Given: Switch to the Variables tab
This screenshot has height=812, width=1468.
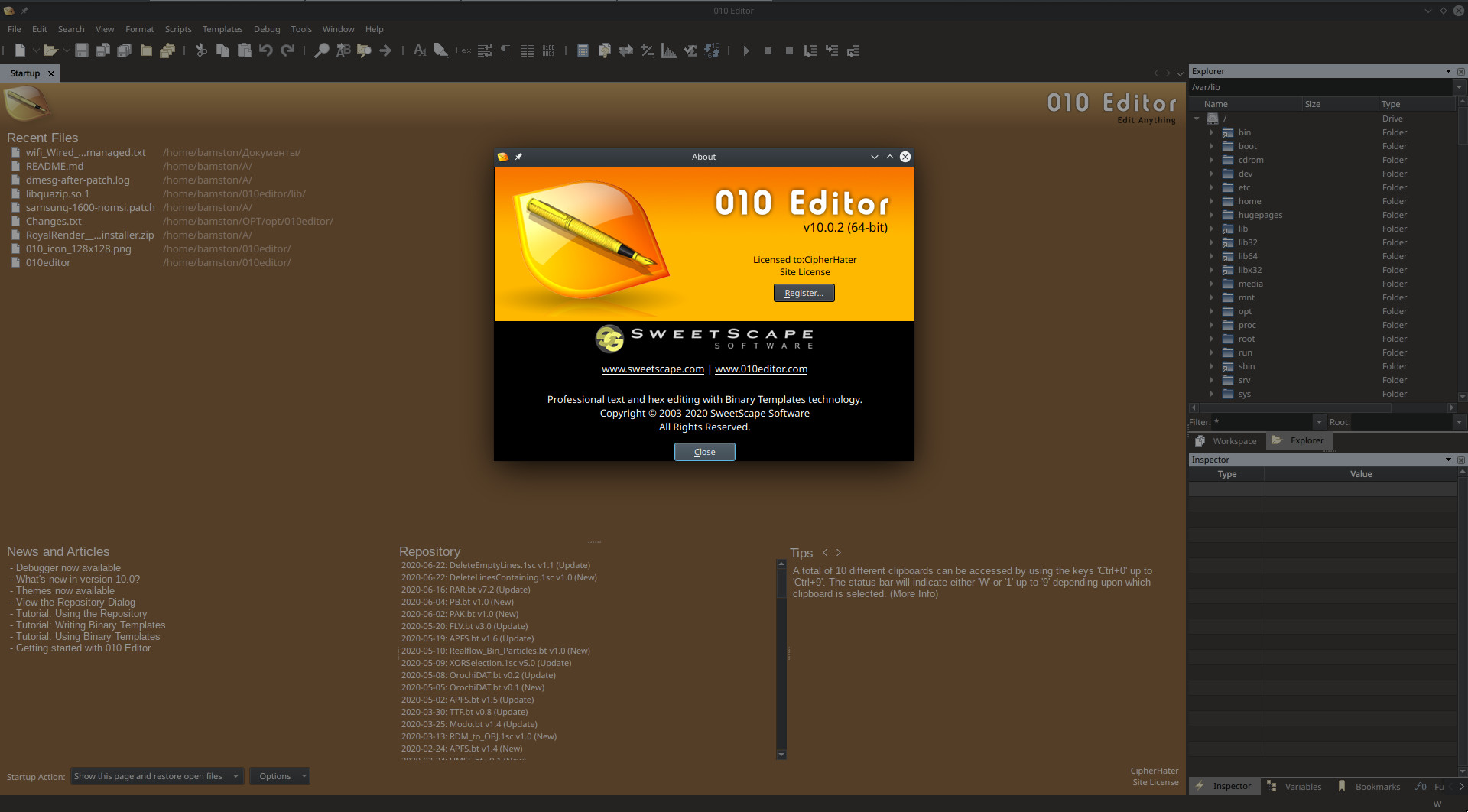Looking at the screenshot, I should (x=1296, y=787).
